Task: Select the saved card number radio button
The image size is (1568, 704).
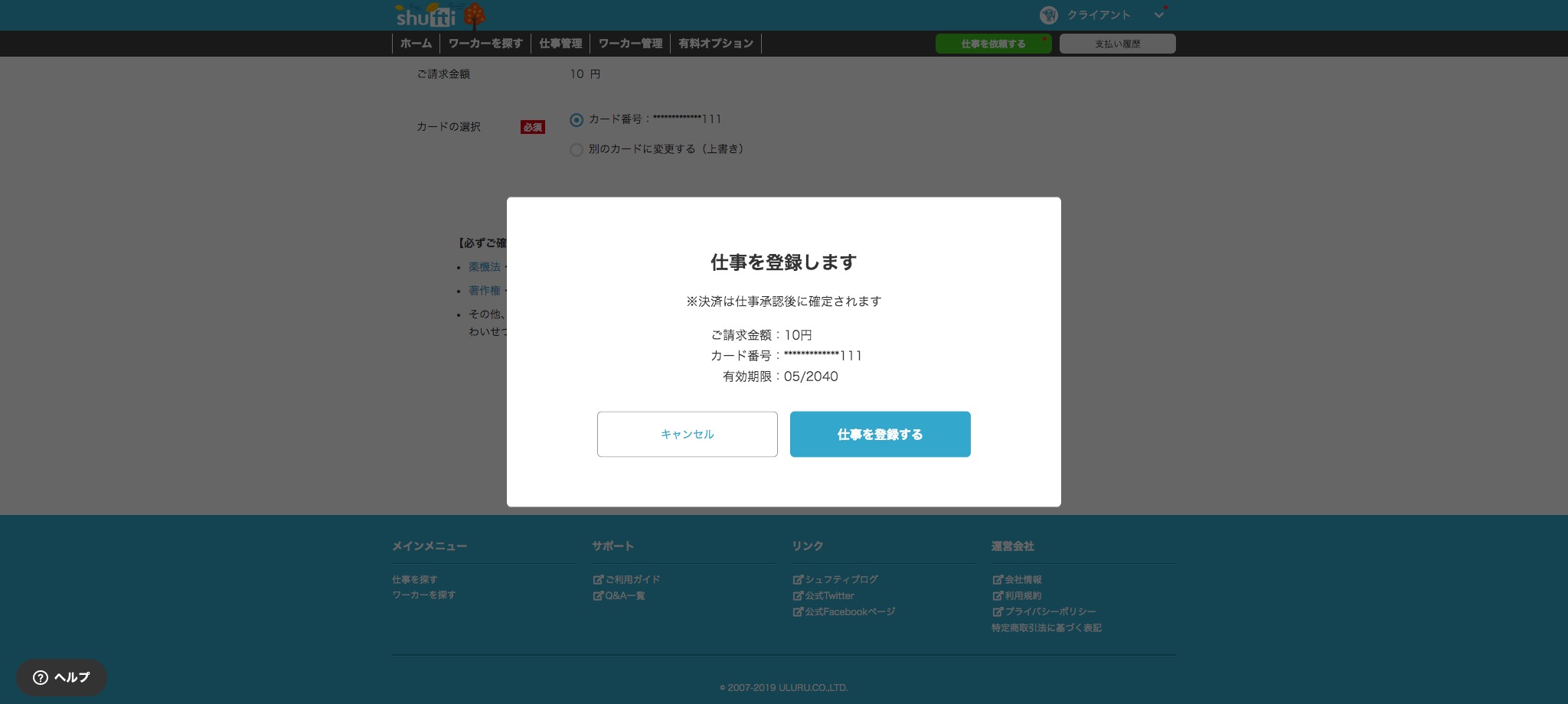Action: [577, 119]
